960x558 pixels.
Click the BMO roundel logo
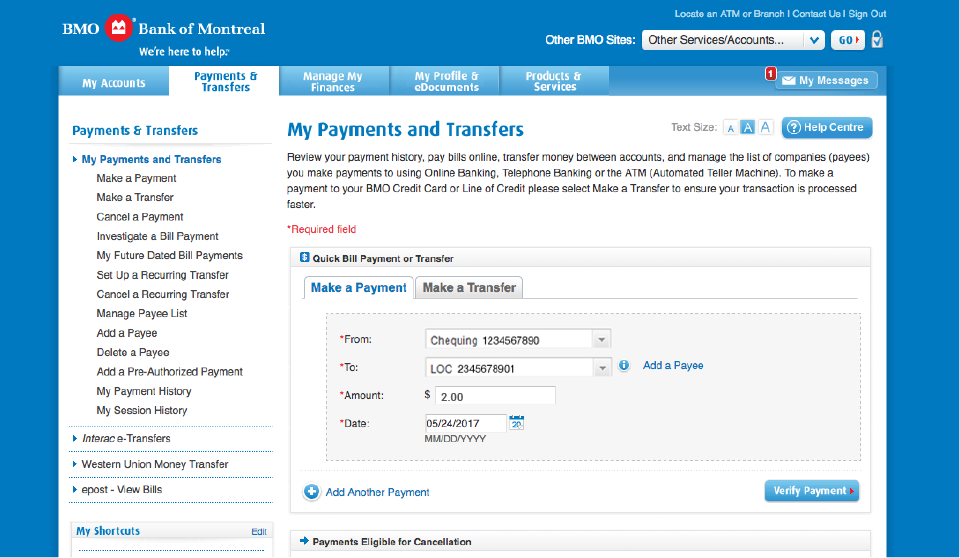(119, 28)
